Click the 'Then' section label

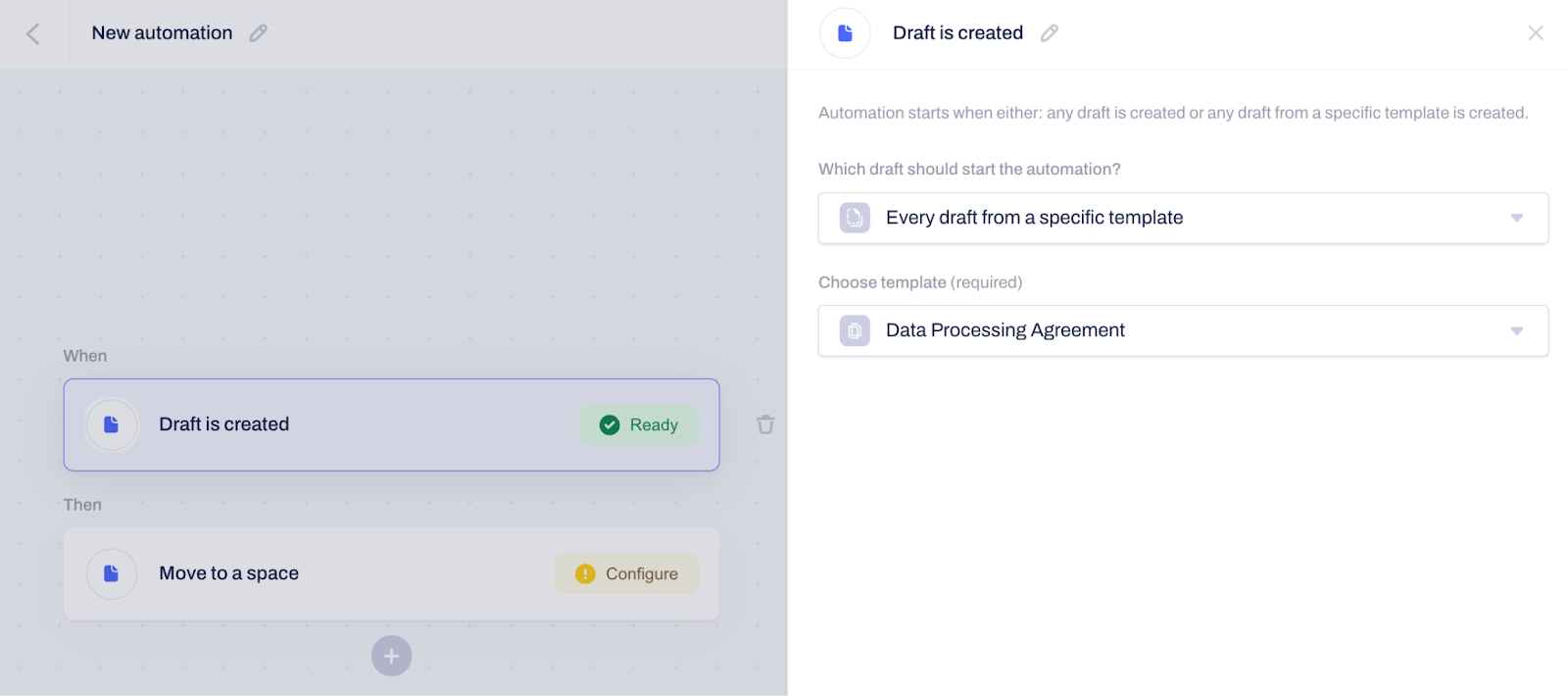tap(82, 505)
